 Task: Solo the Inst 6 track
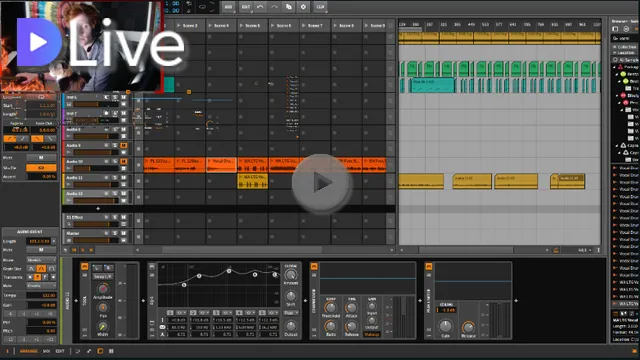click(x=115, y=97)
